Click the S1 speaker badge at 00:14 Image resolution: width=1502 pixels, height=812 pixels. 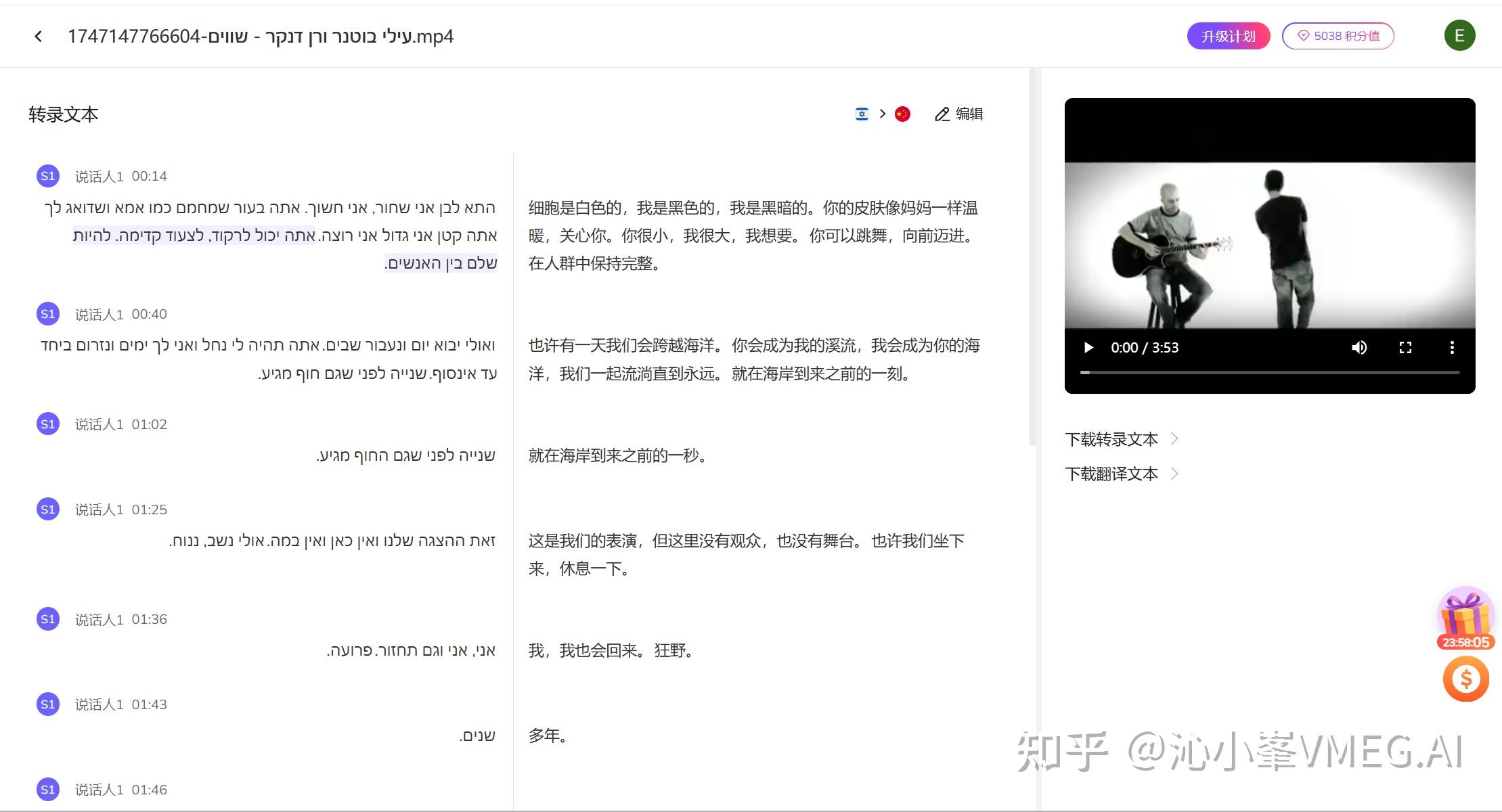click(x=48, y=176)
